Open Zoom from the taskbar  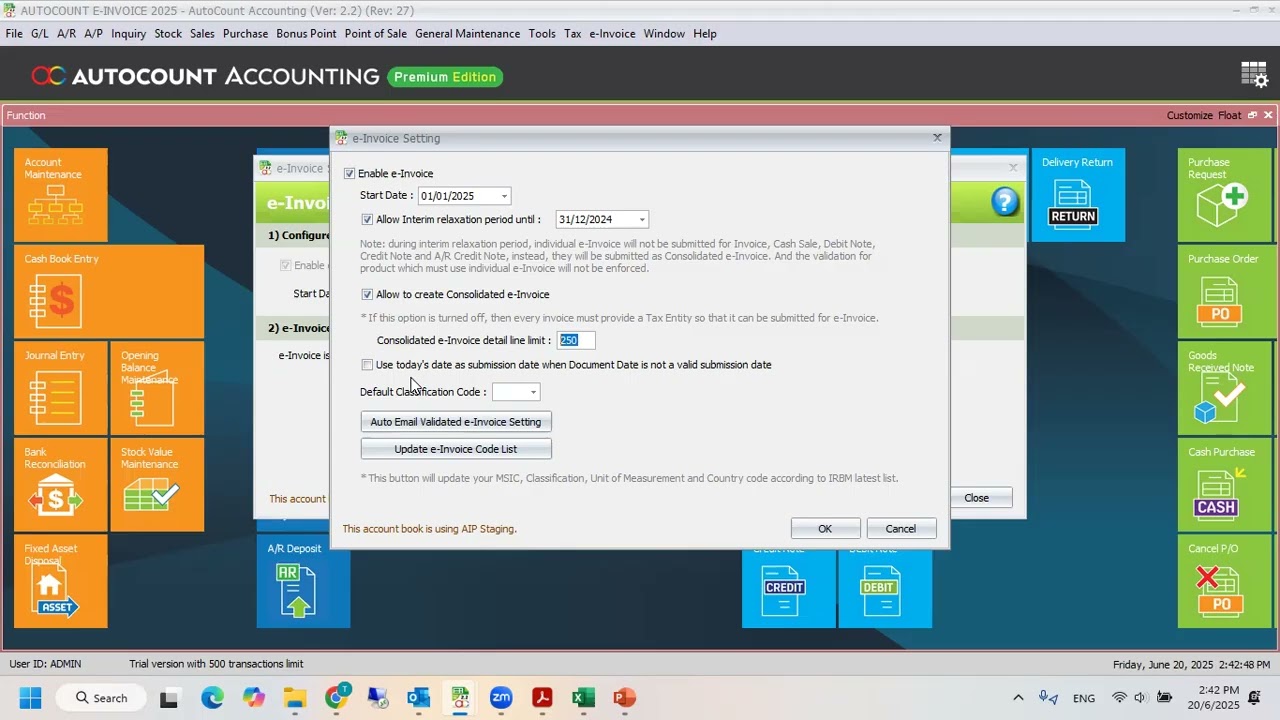coord(501,698)
